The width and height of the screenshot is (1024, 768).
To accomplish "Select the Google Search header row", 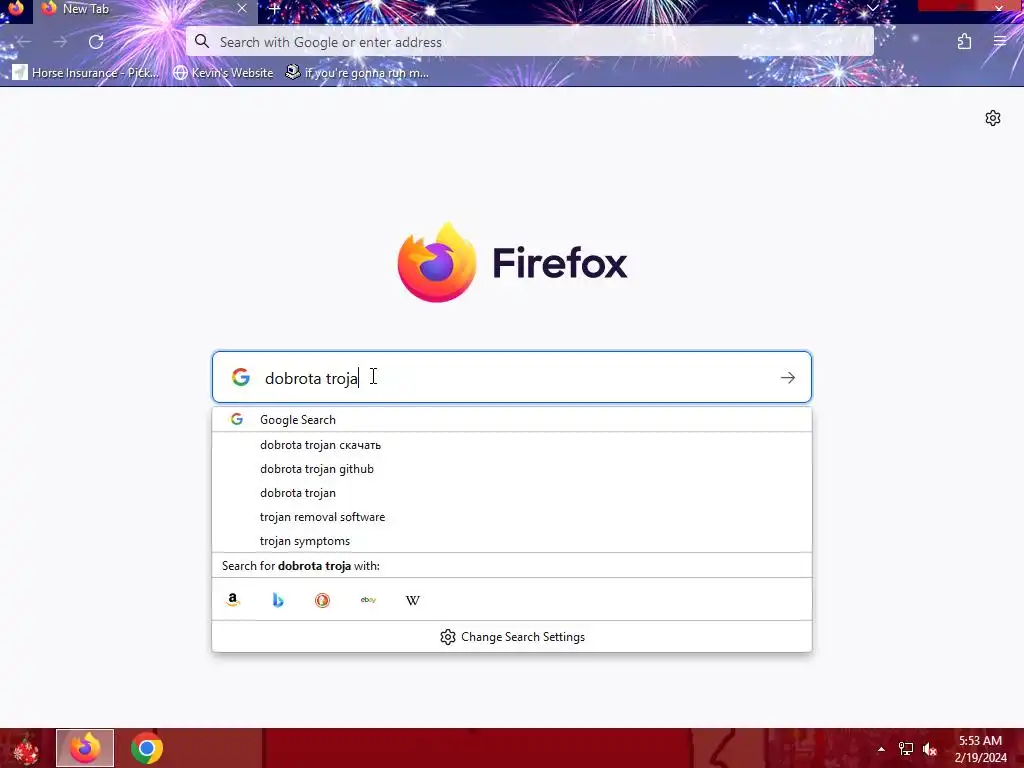I will 511,420.
